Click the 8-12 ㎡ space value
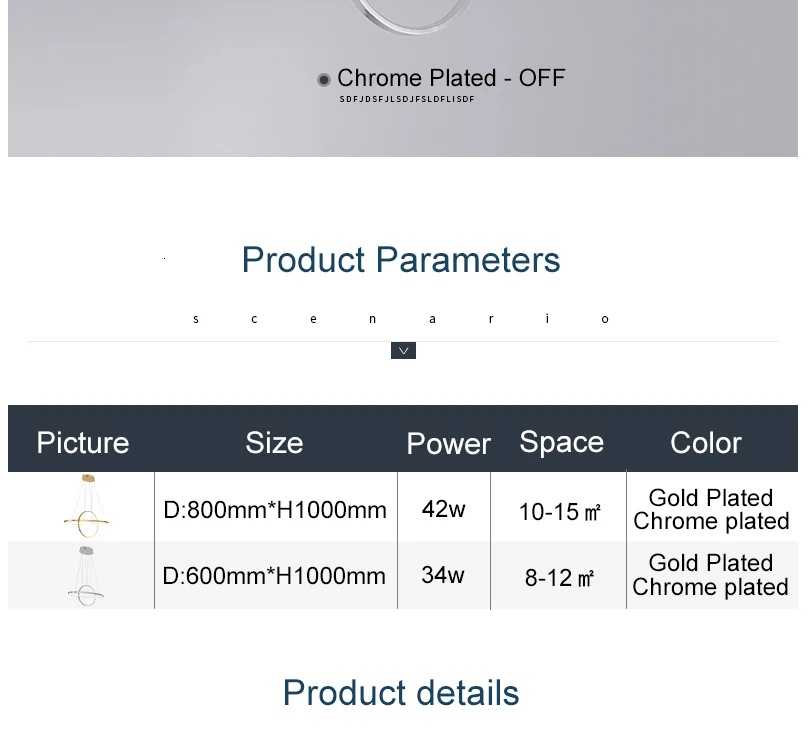The width and height of the screenshot is (808, 745). point(559,578)
